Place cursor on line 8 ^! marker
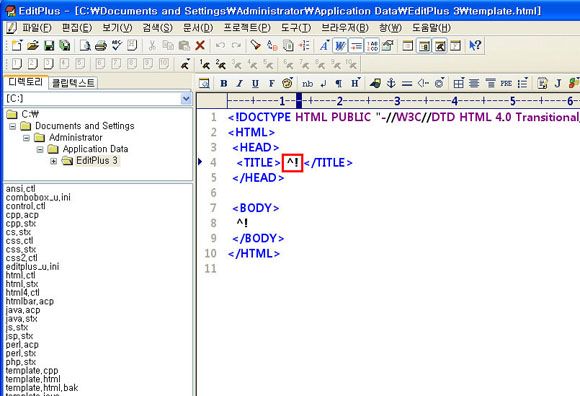The width and height of the screenshot is (580, 396). pos(242,223)
